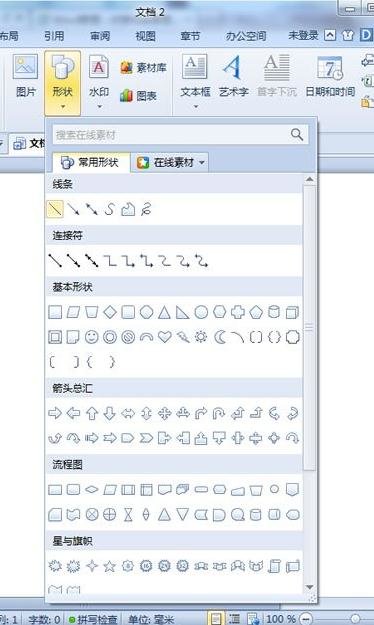Click the search magnifier in shapes panel
The height and width of the screenshot is (625, 374).
297,135
